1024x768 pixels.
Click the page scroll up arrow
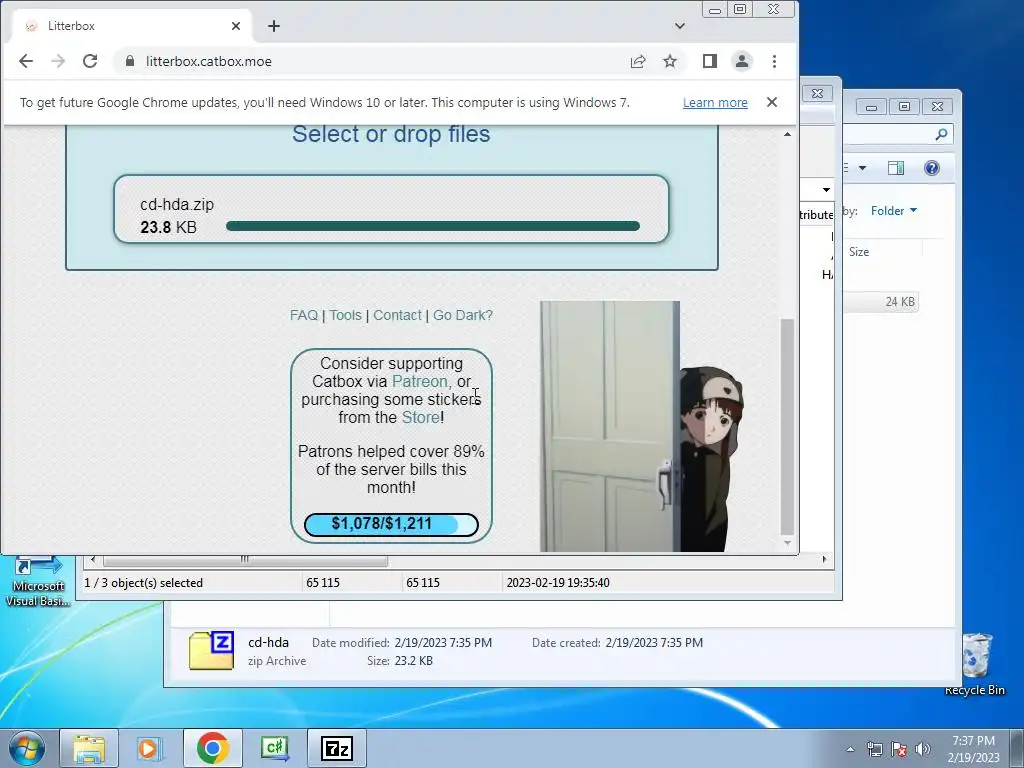788,134
